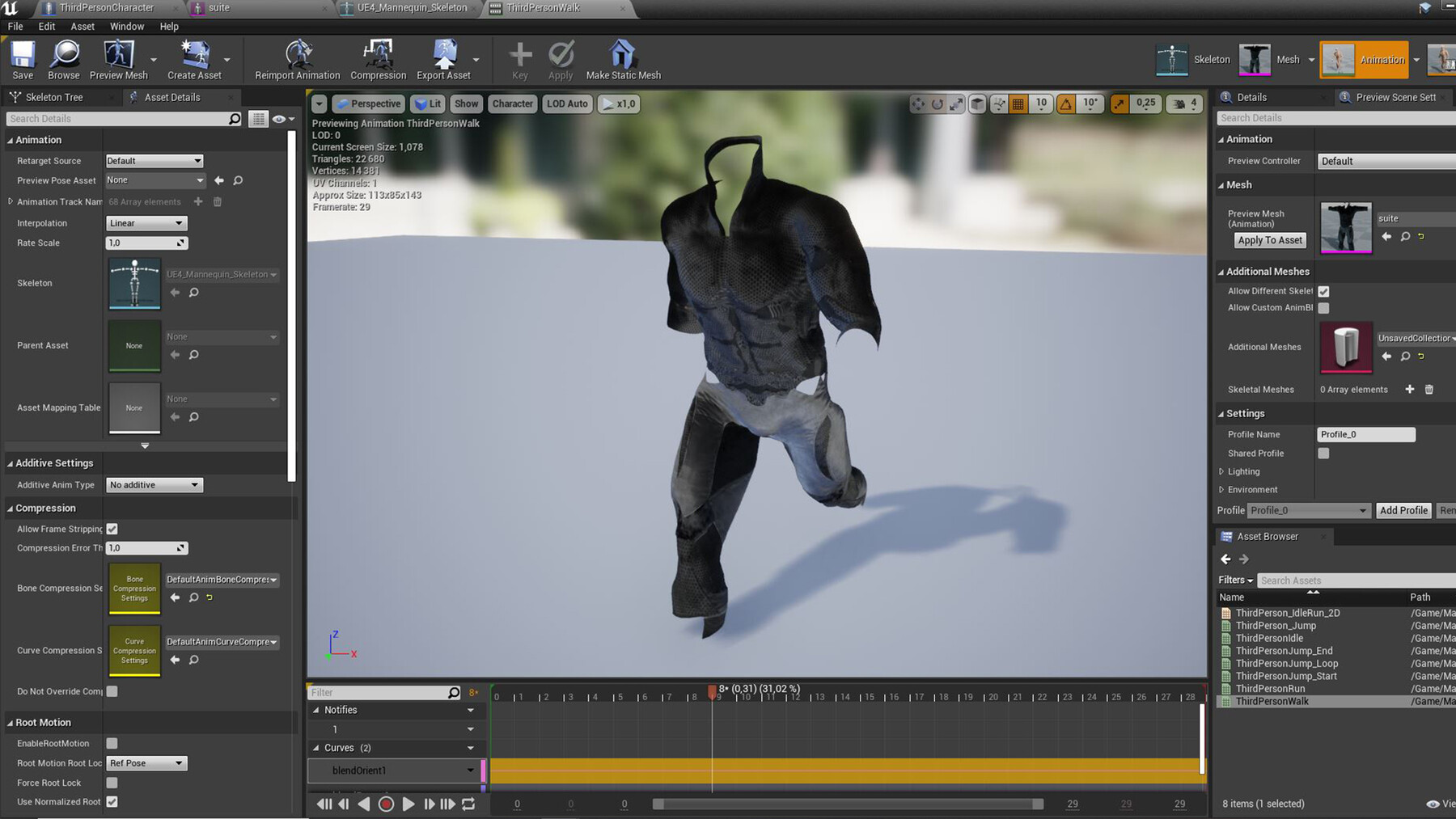Switch to Mesh editor mode

(x=1270, y=60)
